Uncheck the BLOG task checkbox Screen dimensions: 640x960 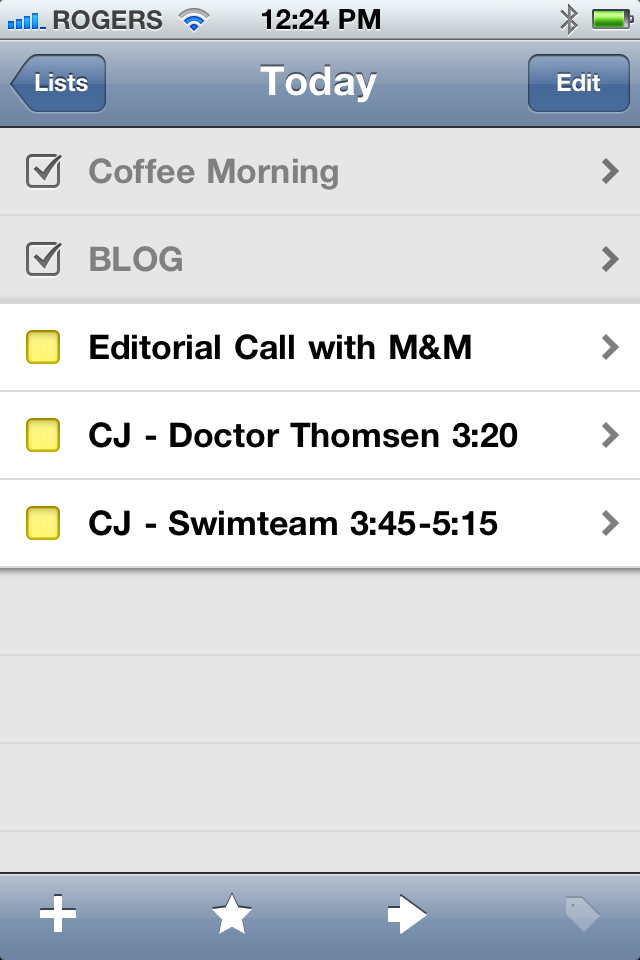click(x=43, y=260)
